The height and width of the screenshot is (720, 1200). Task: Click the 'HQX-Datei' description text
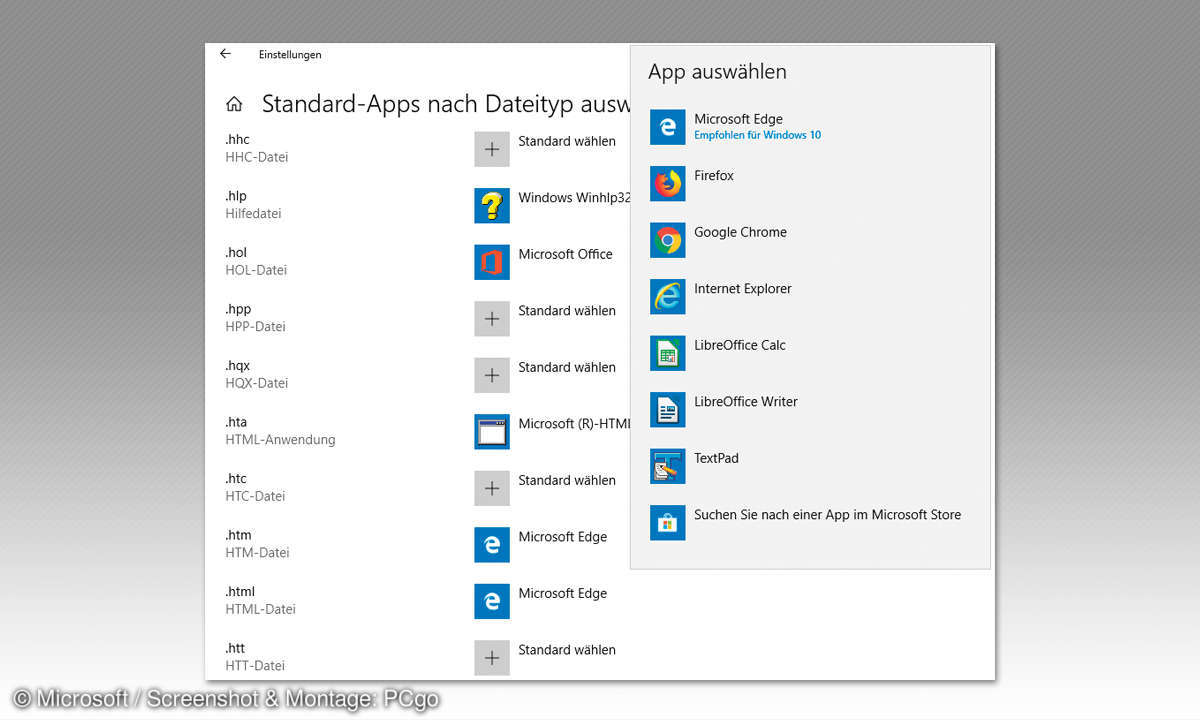click(256, 383)
